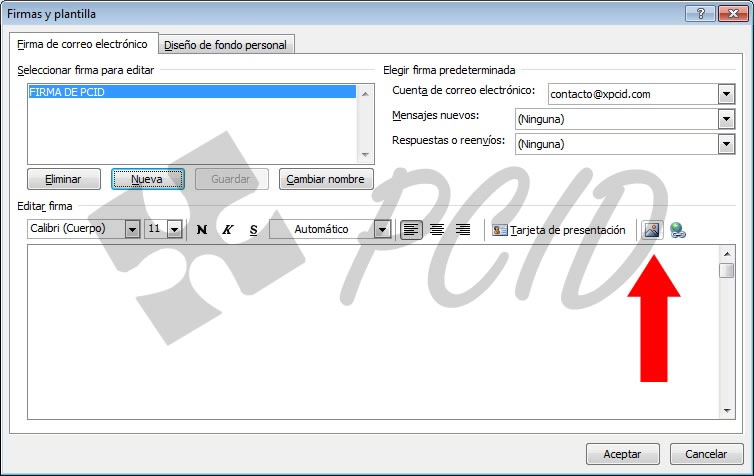Image resolution: width=754 pixels, height=476 pixels.
Task: Select FIRMA DE PCID in signature list
Action: (192, 92)
